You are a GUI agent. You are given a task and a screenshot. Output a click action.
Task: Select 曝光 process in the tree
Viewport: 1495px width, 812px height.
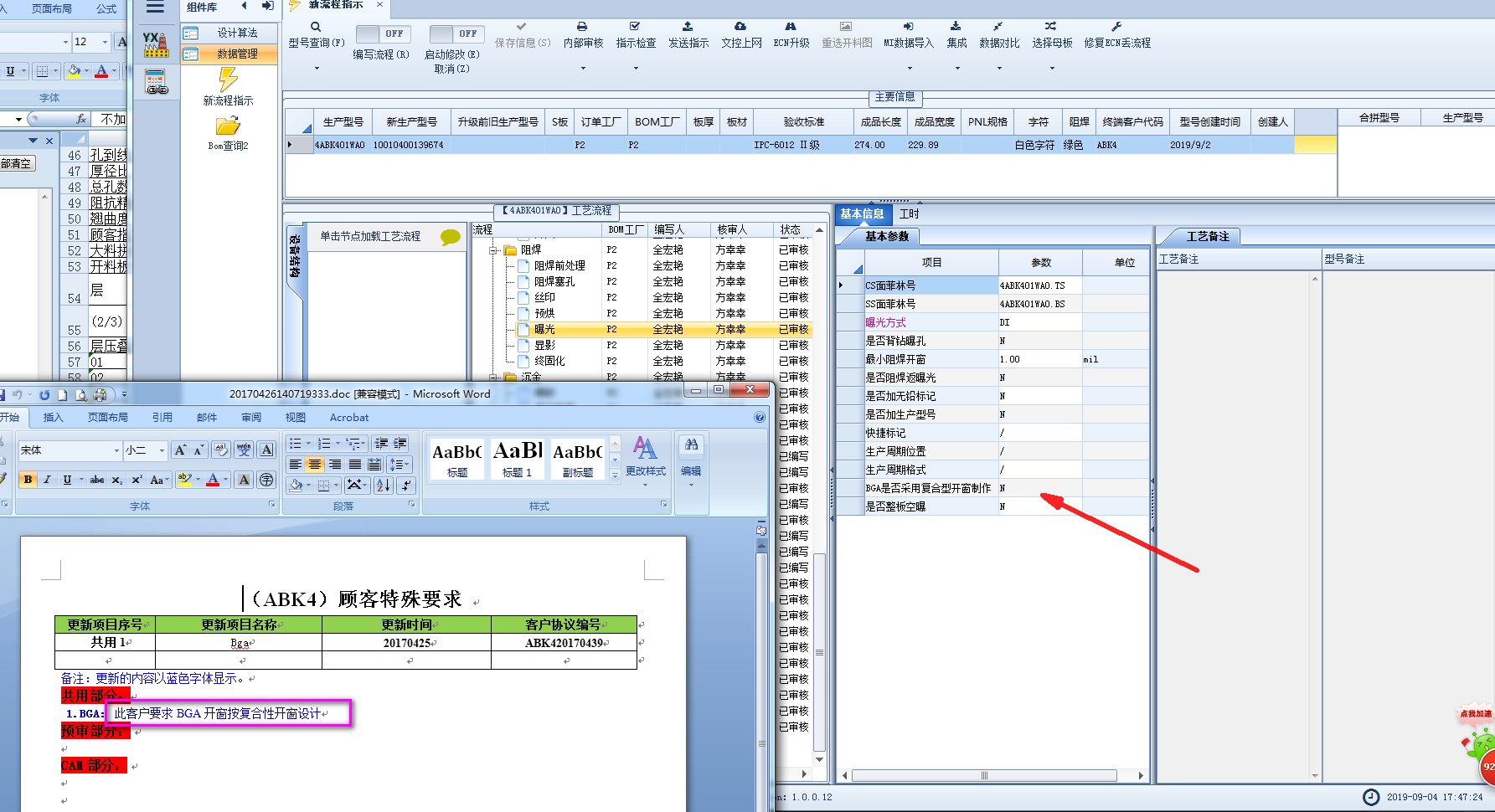pos(544,329)
